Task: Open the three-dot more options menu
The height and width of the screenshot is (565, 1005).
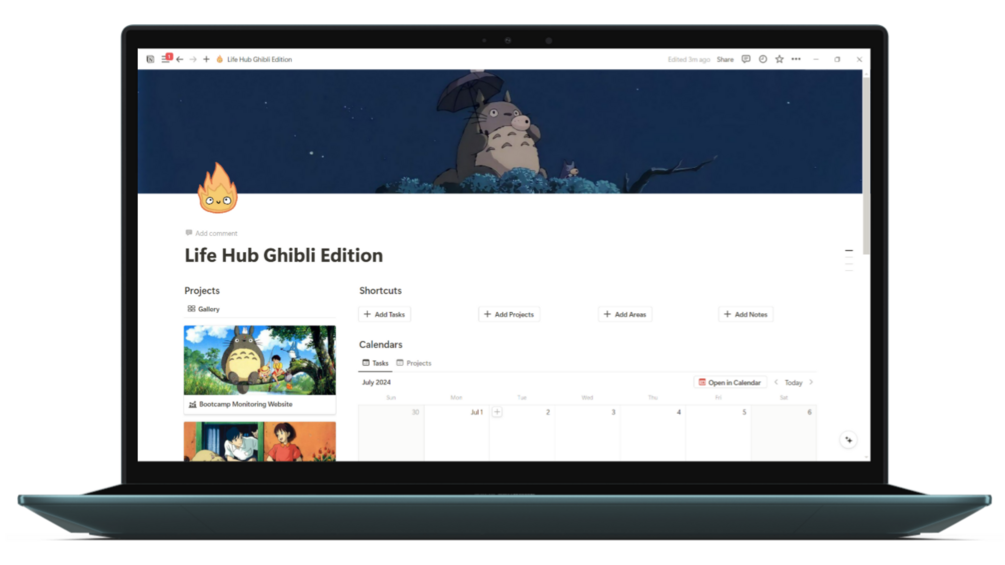Action: click(x=796, y=59)
